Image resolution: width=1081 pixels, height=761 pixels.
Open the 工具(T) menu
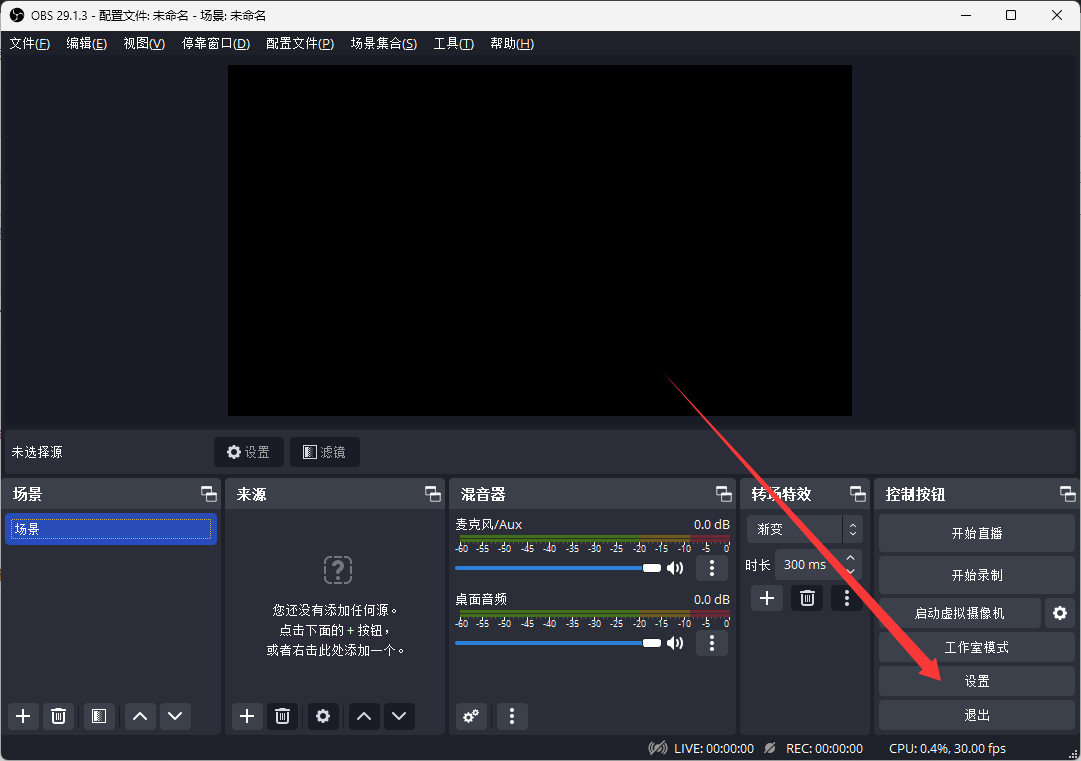tap(453, 44)
